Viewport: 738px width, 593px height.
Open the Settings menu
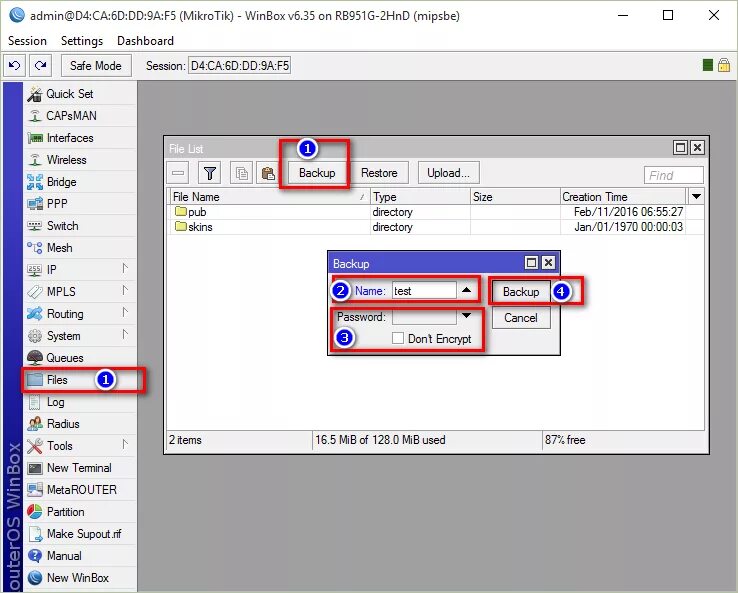tap(82, 41)
